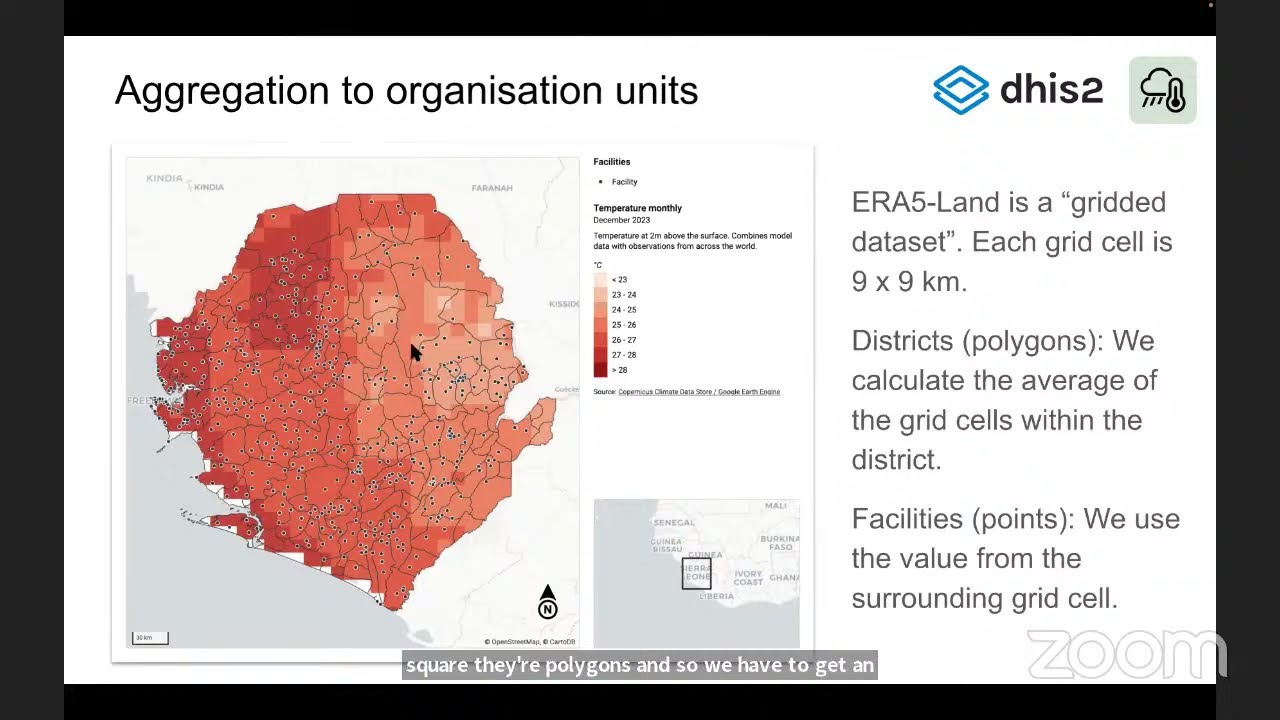Click the 'SENEGAL' label in inset map
1280x720 pixels.
pos(673,523)
